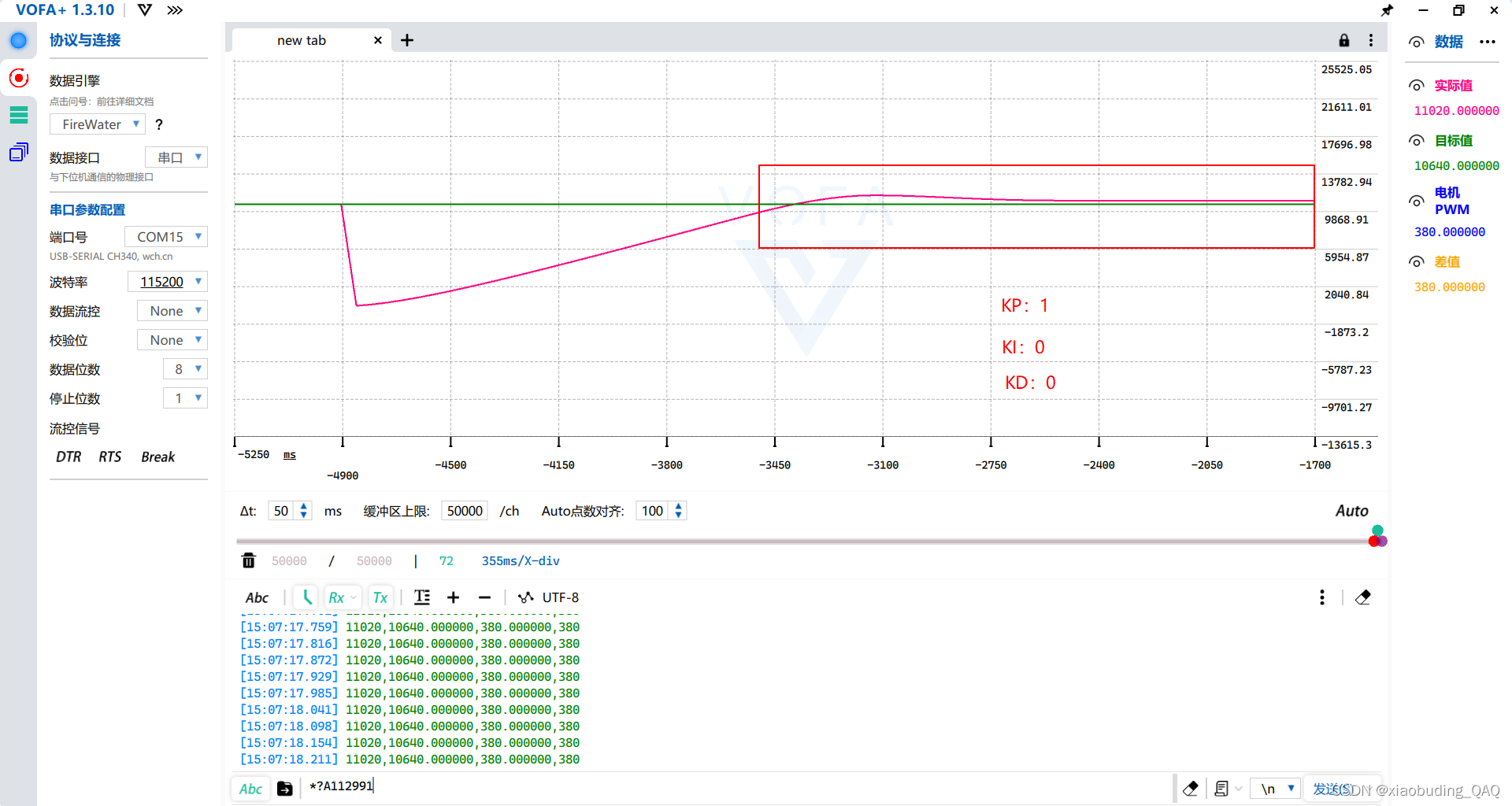Click the Δt stepper arrows
The image size is (1512, 806).
(x=304, y=511)
